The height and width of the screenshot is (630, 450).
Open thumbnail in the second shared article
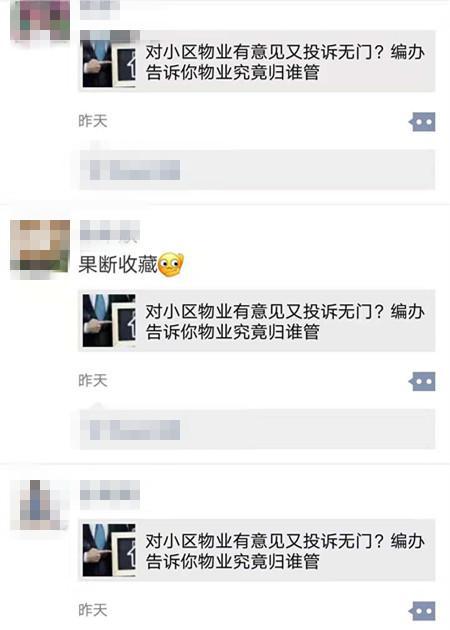coord(109,321)
